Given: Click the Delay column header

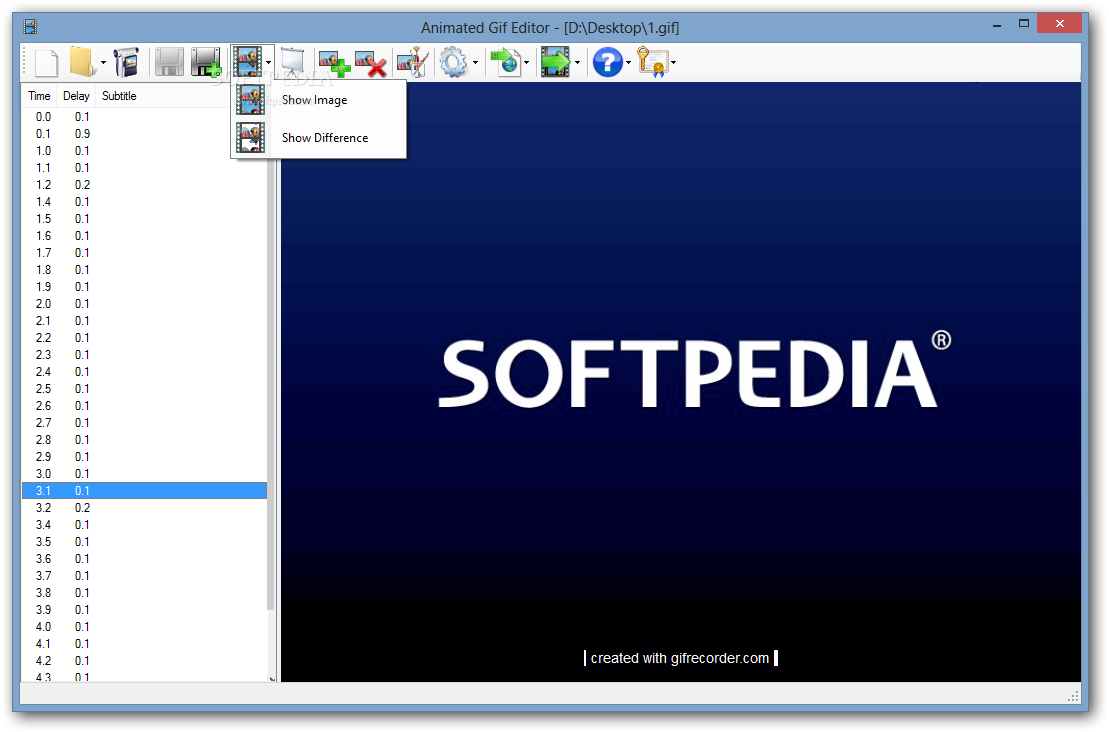Looking at the screenshot, I should (x=76, y=95).
